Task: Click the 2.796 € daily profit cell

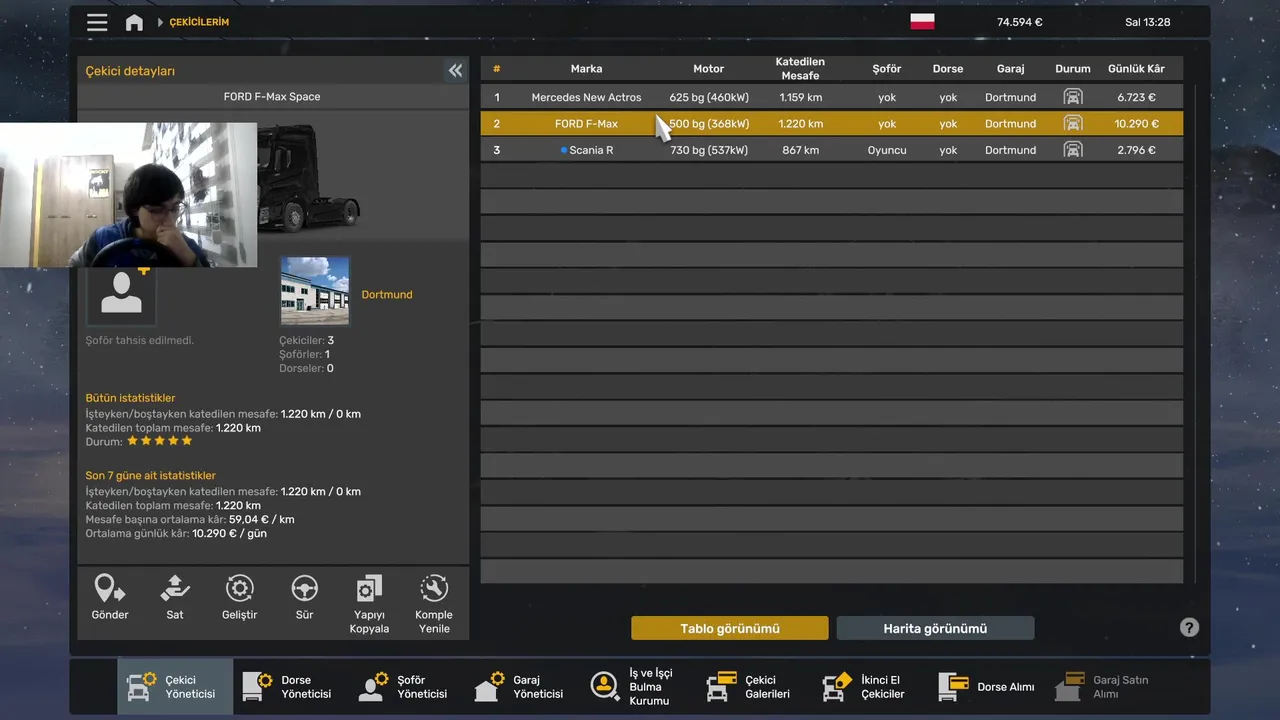Action: pos(1136,150)
